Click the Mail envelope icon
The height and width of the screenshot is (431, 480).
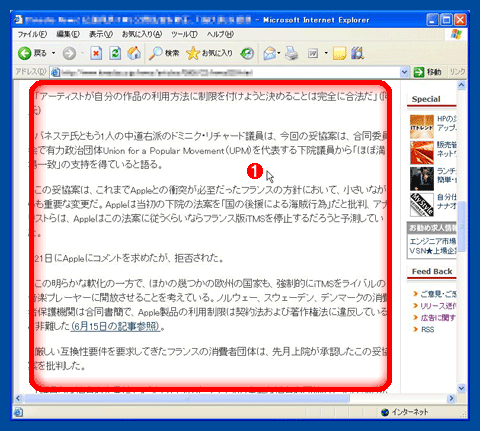pyautogui.click(x=269, y=53)
